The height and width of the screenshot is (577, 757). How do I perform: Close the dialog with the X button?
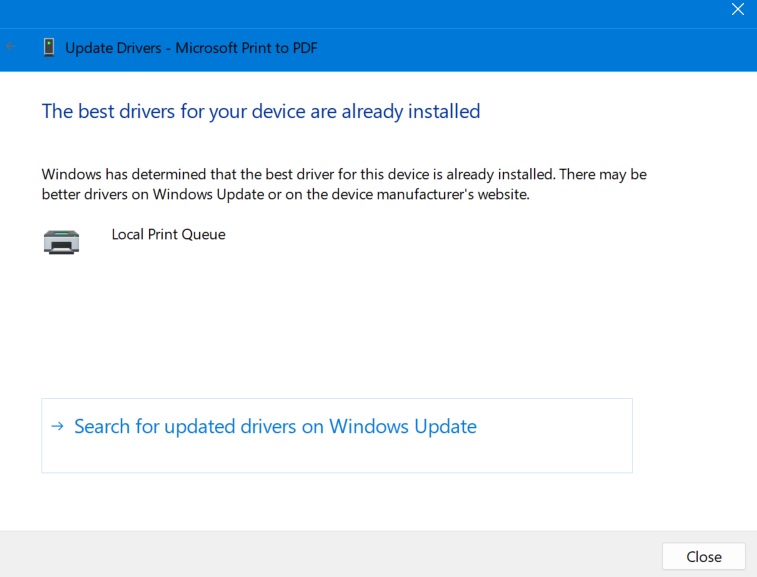[737, 9]
